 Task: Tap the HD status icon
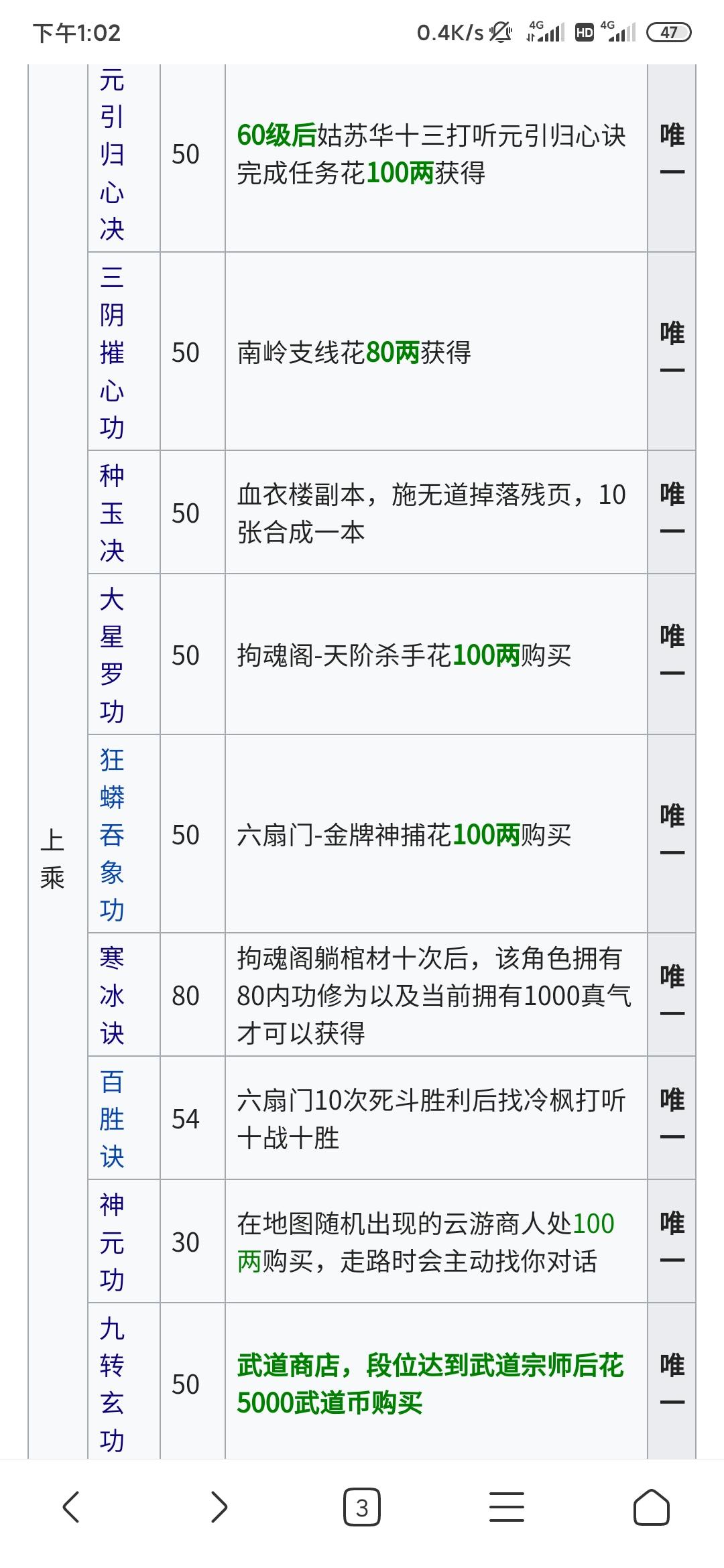click(585, 32)
